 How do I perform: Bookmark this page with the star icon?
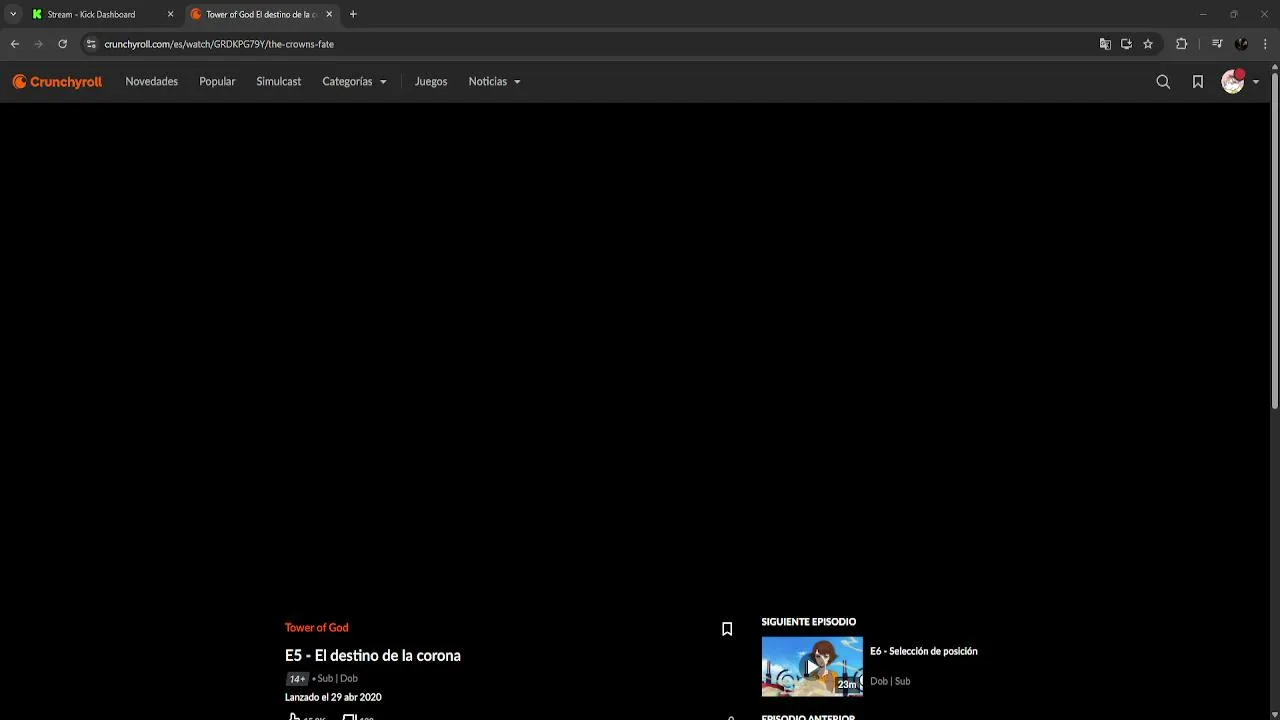1148,44
